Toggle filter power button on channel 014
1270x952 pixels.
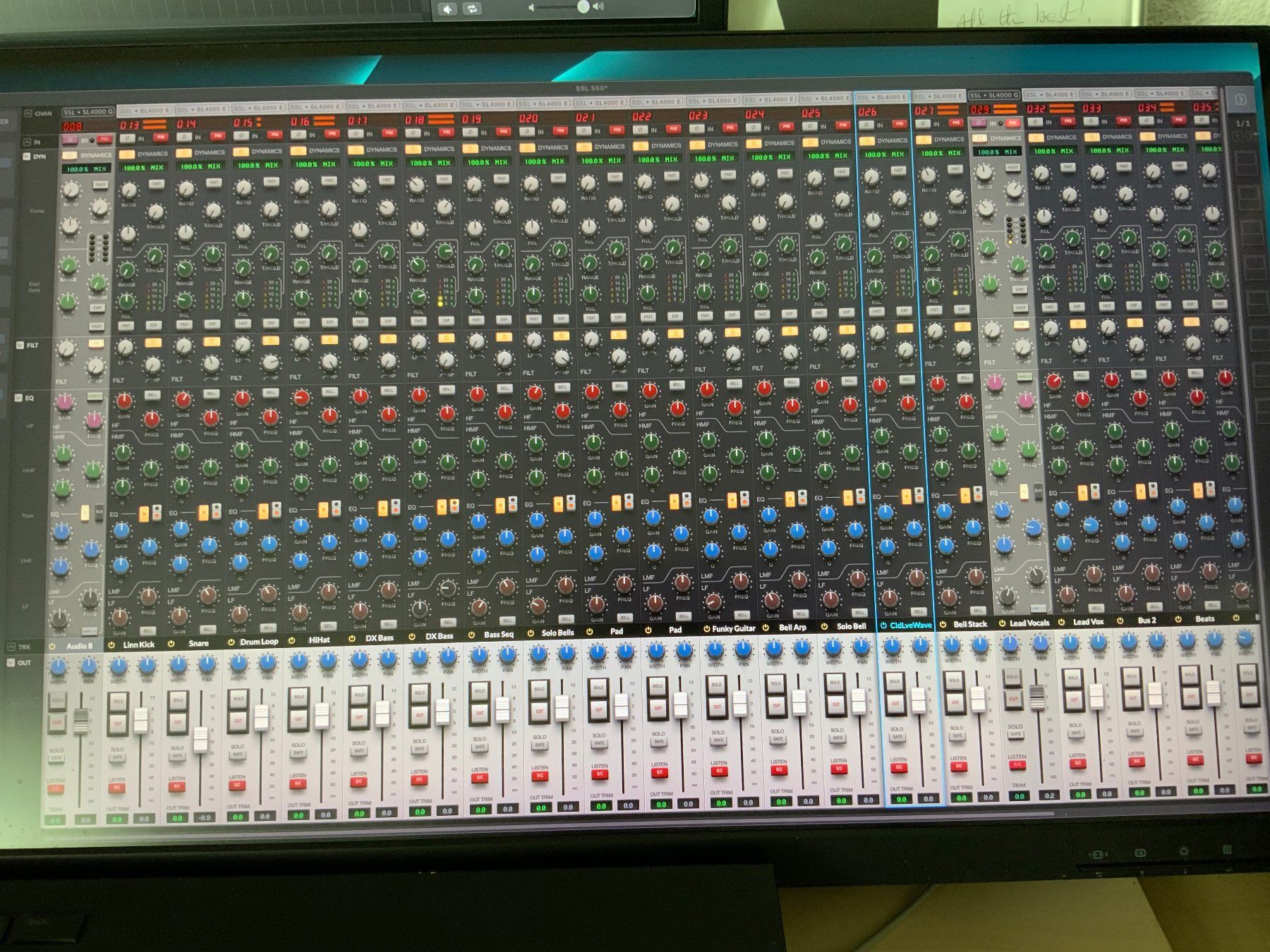[212, 342]
